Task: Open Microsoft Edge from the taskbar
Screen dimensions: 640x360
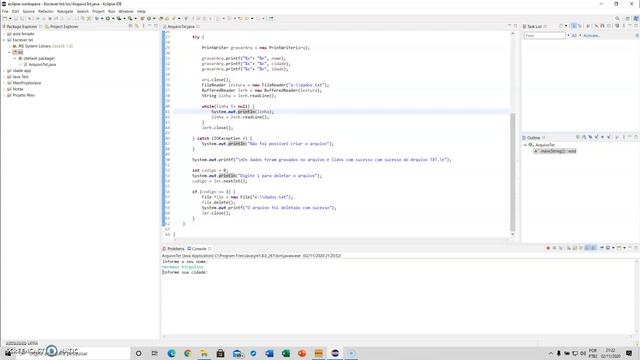Action: 171,353
